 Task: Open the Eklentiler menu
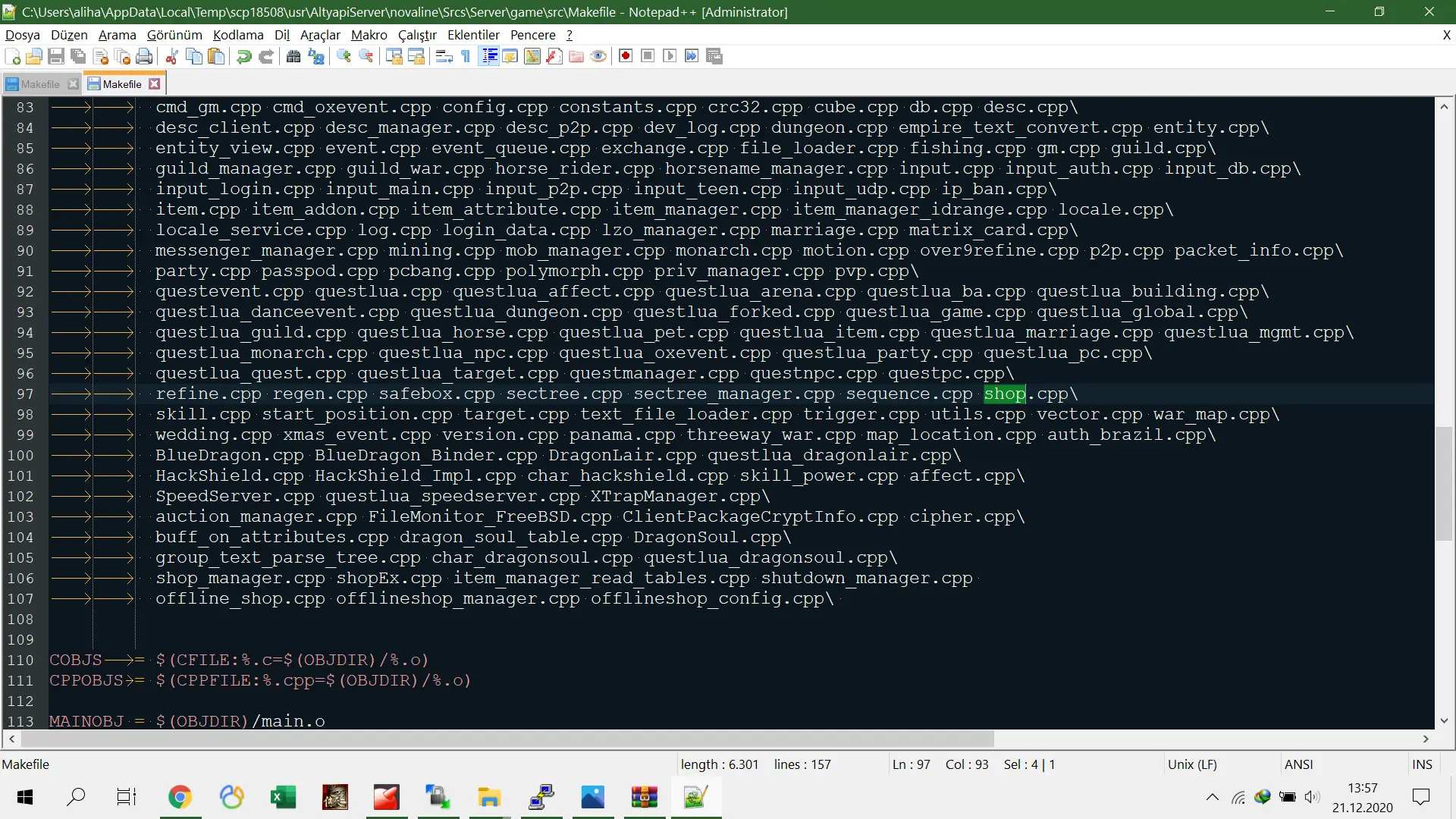pos(473,35)
